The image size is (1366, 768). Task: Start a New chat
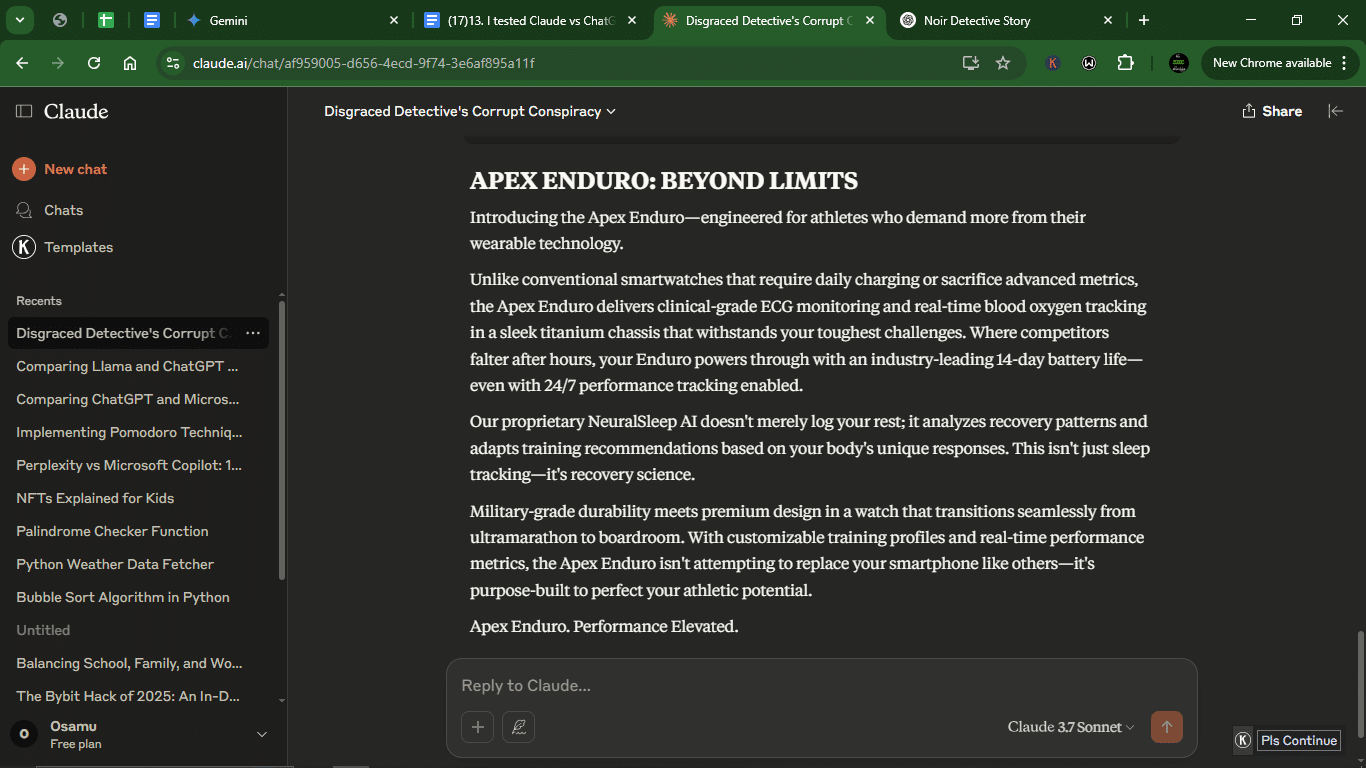[60, 169]
